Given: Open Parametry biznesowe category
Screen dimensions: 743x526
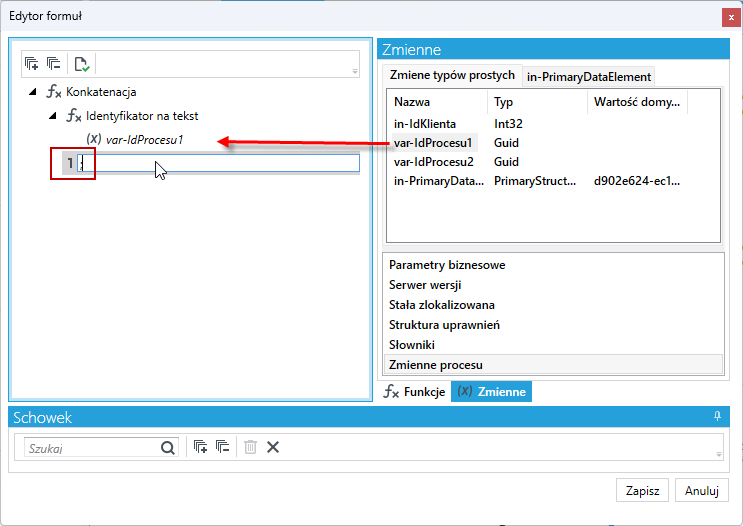Looking at the screenshot, I should click(447, 265).
